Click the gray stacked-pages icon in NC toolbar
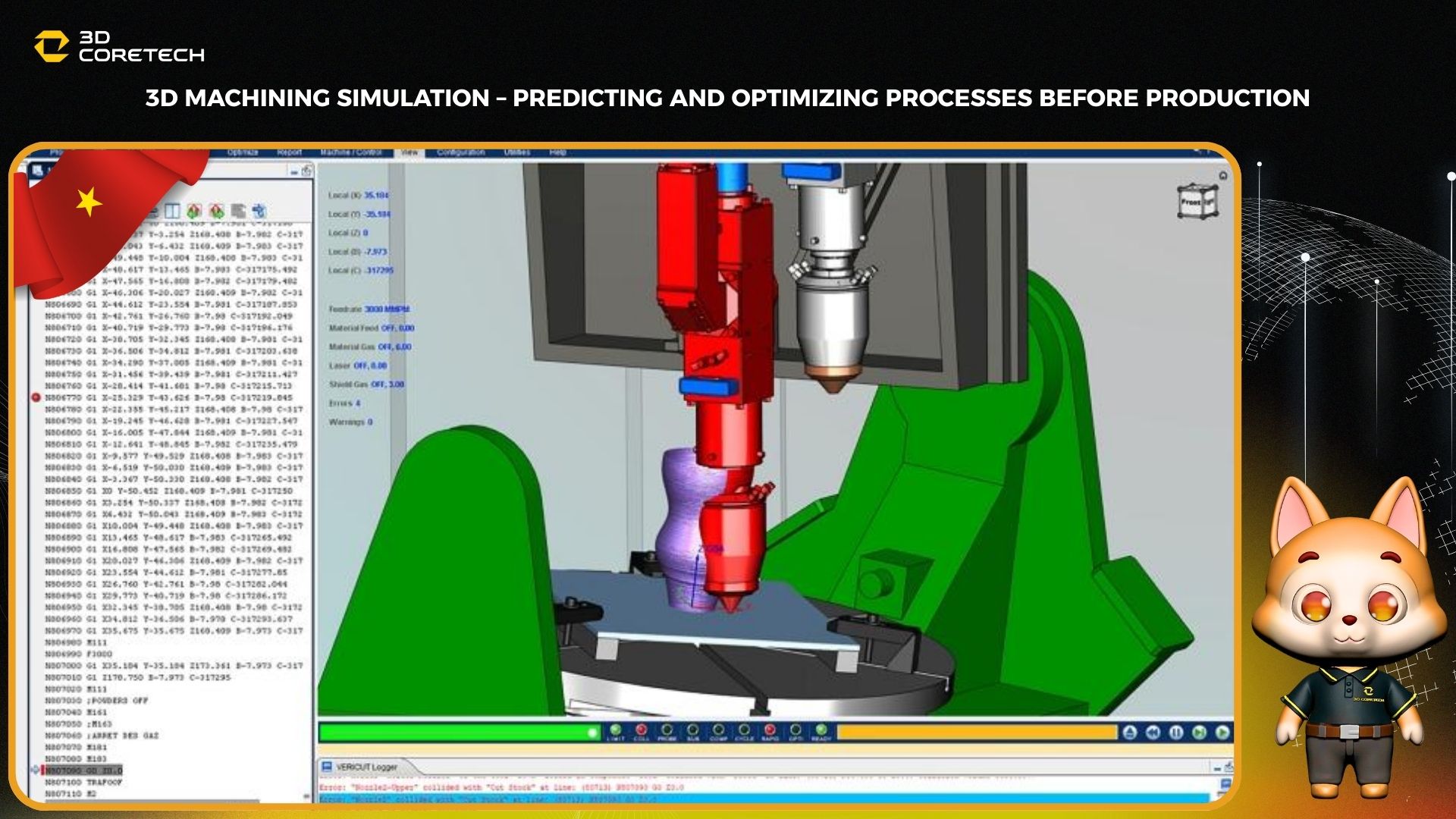Image resolution: width=1456 pixels, height=819 pixels. click(238, 211)
